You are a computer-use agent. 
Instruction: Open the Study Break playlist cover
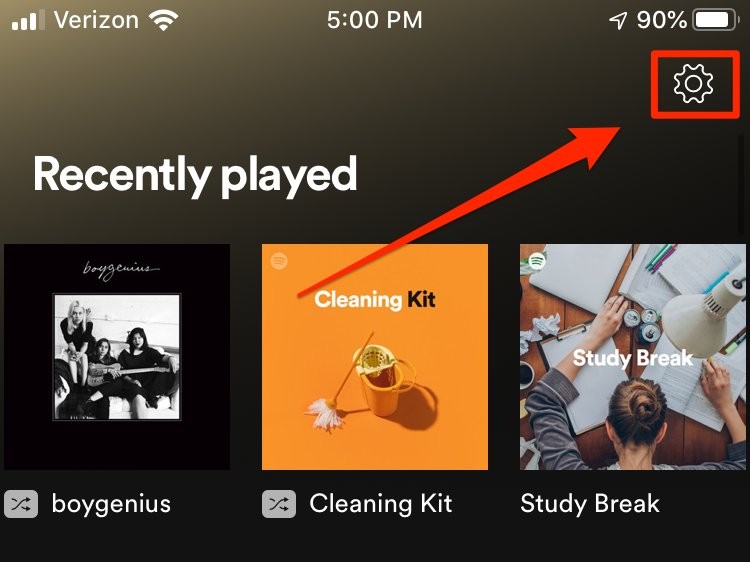click(633, 357)
